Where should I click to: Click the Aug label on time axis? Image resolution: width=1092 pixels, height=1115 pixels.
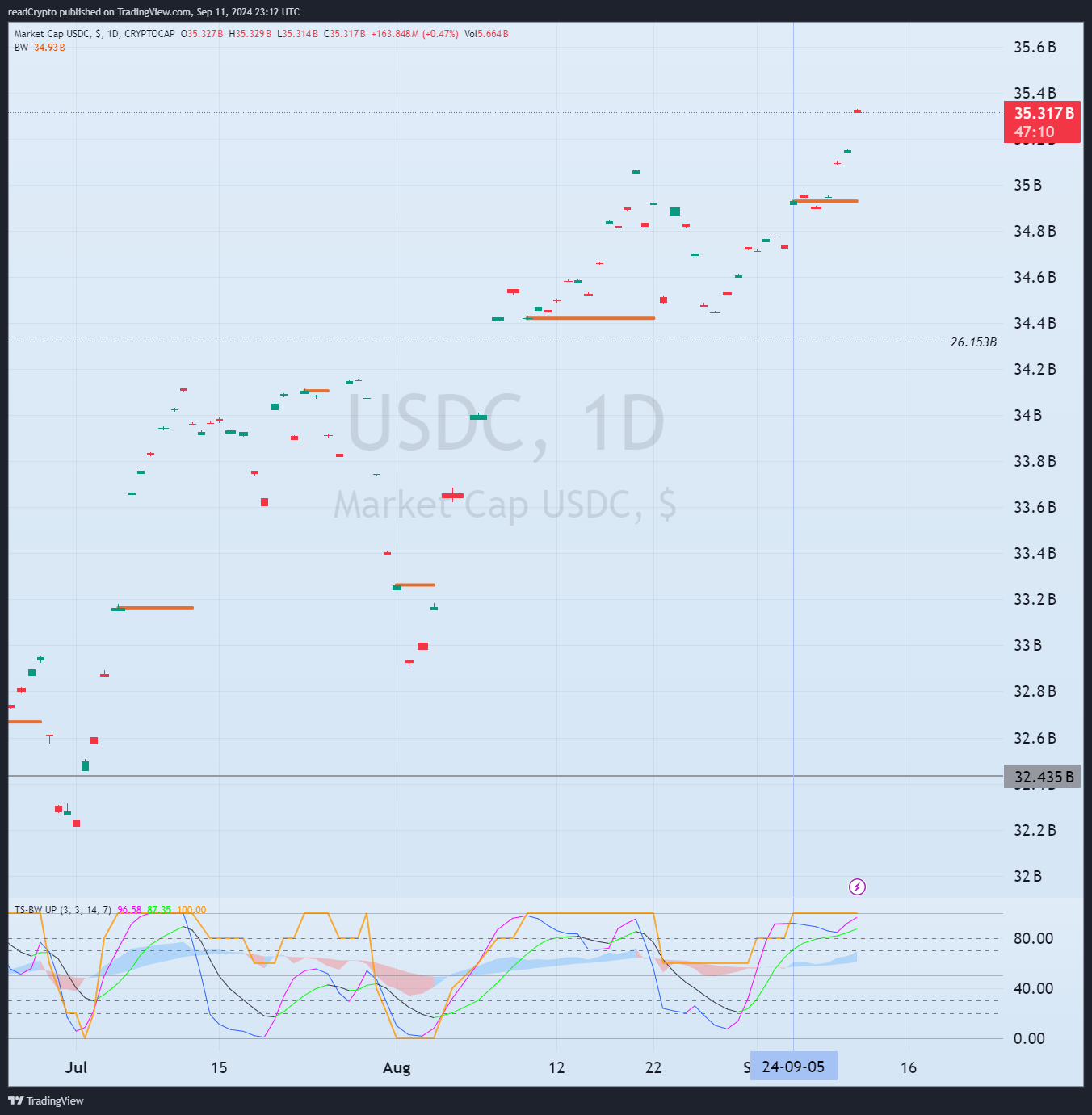397,1067
